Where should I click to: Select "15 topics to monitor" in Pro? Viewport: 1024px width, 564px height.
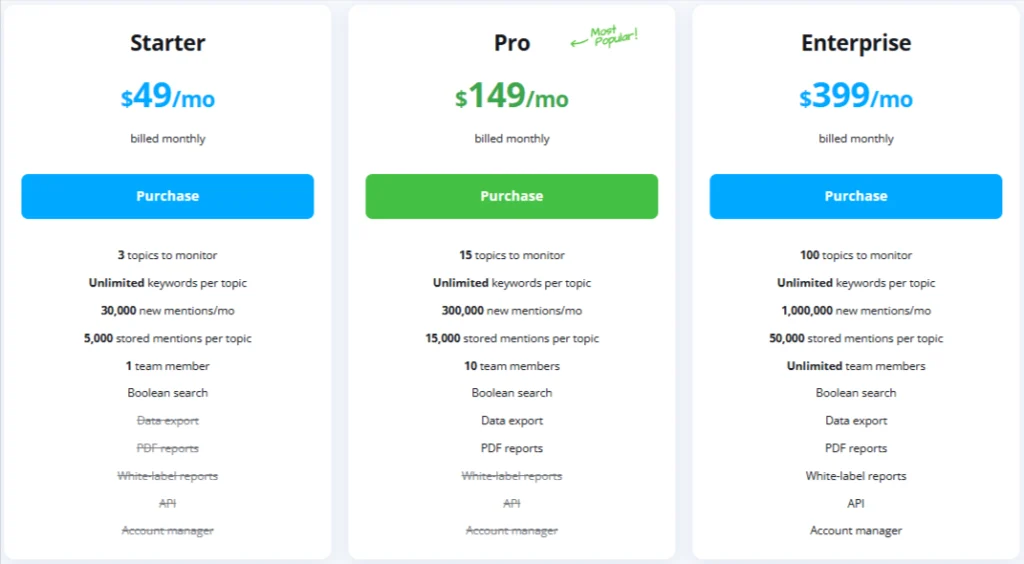[x=512, y=255]
